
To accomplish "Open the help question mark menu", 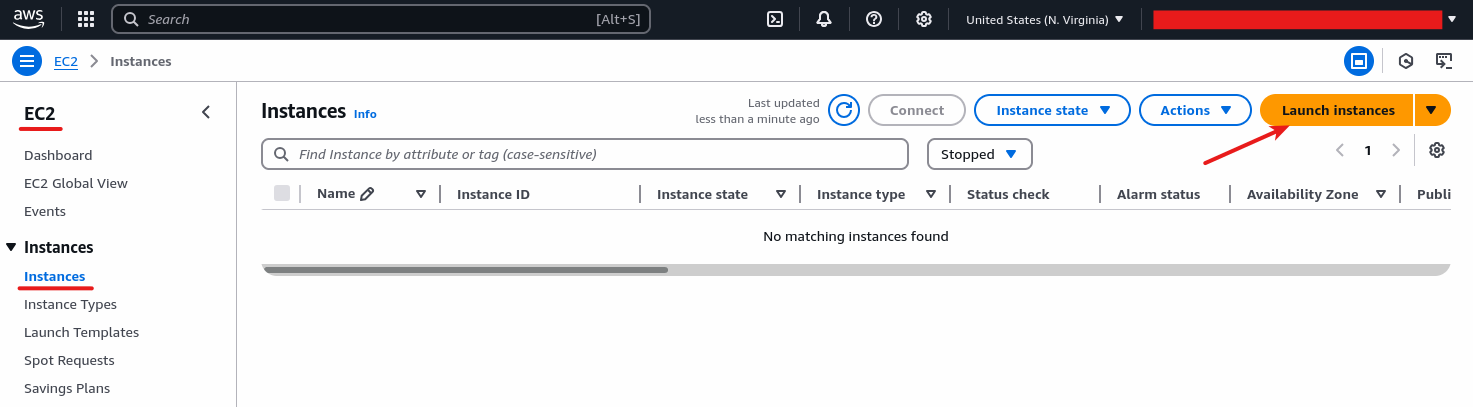I will (874, 19).
